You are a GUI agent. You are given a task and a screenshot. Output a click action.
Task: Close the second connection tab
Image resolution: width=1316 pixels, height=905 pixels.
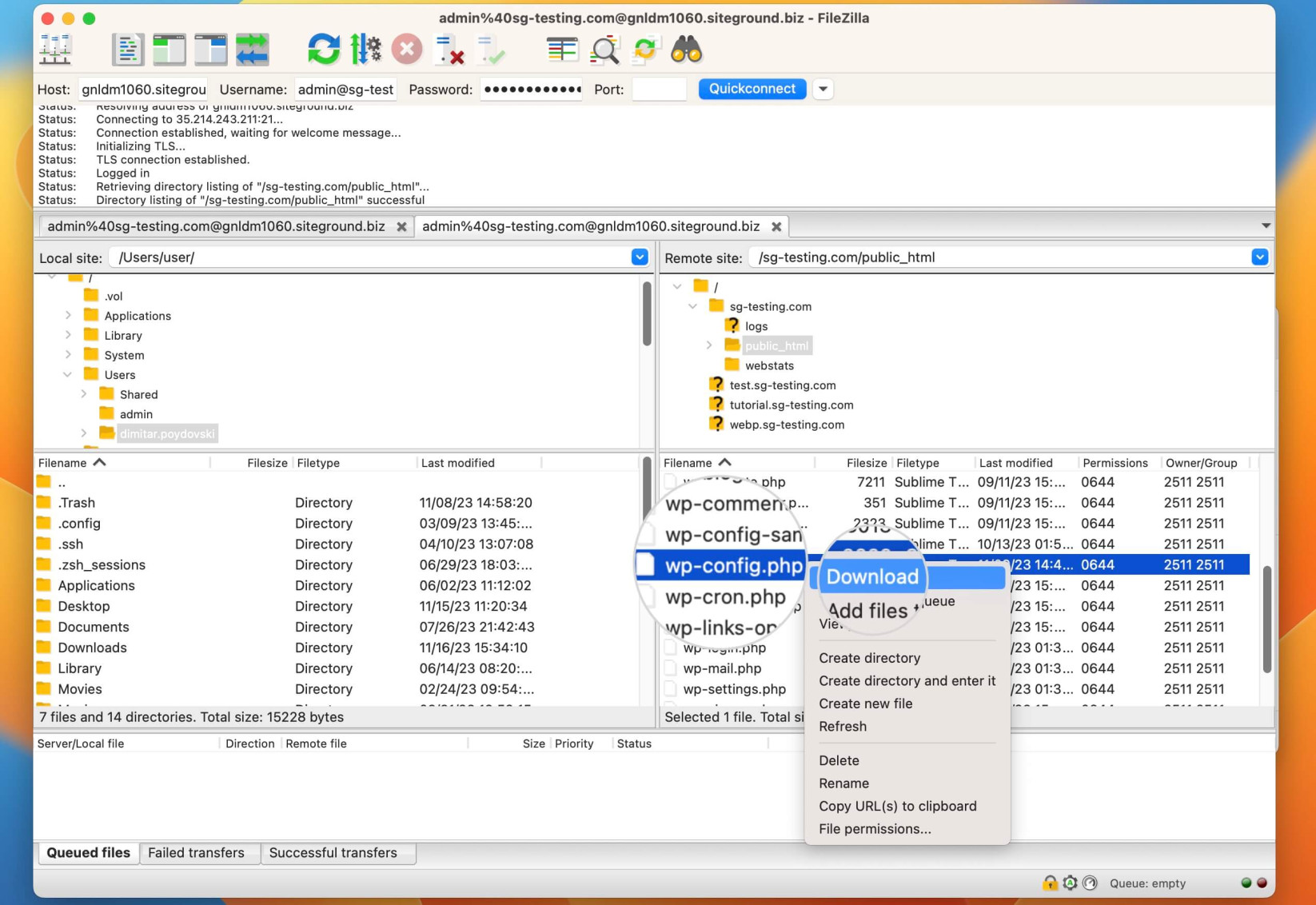[x=776, y=226]
